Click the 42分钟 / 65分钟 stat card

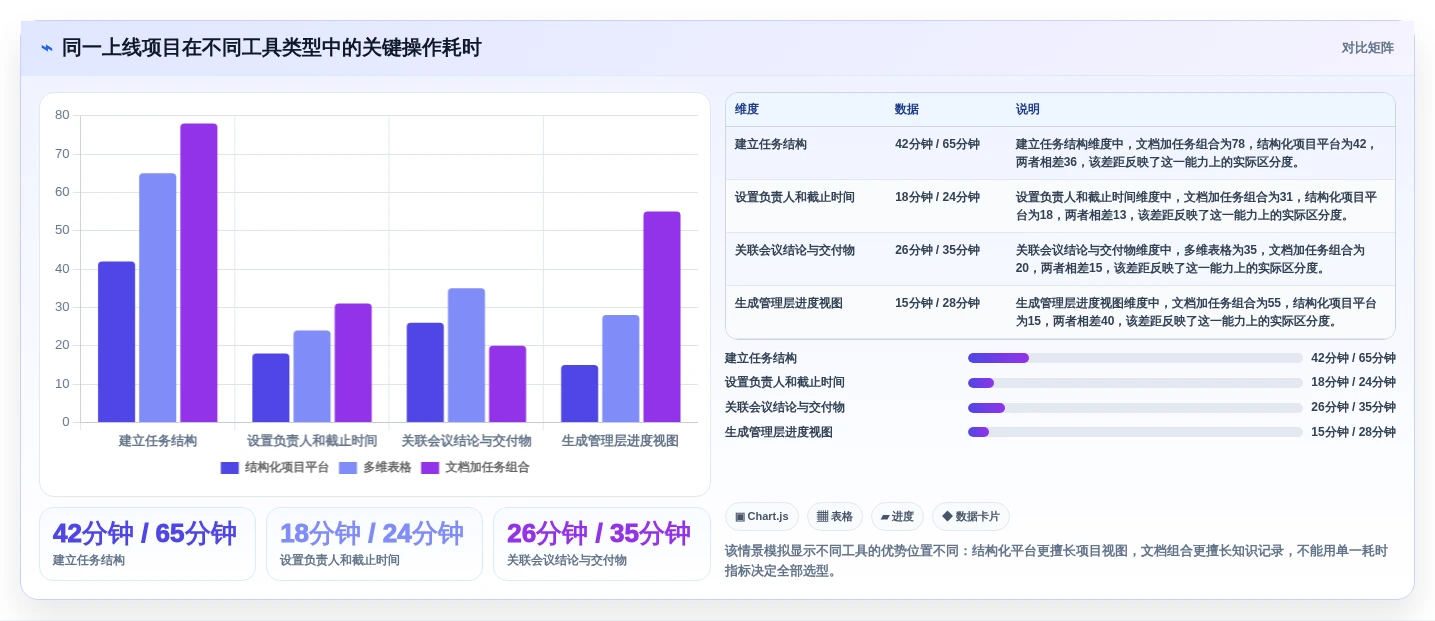pyautogui.click(x=147, y=544)
